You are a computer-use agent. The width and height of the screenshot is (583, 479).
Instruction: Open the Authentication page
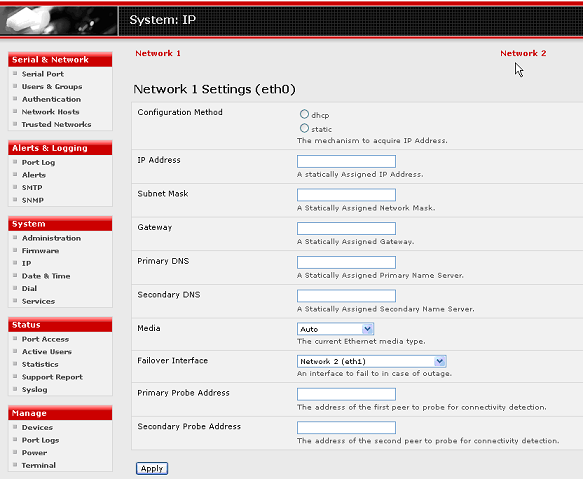(x=51, y=99)
